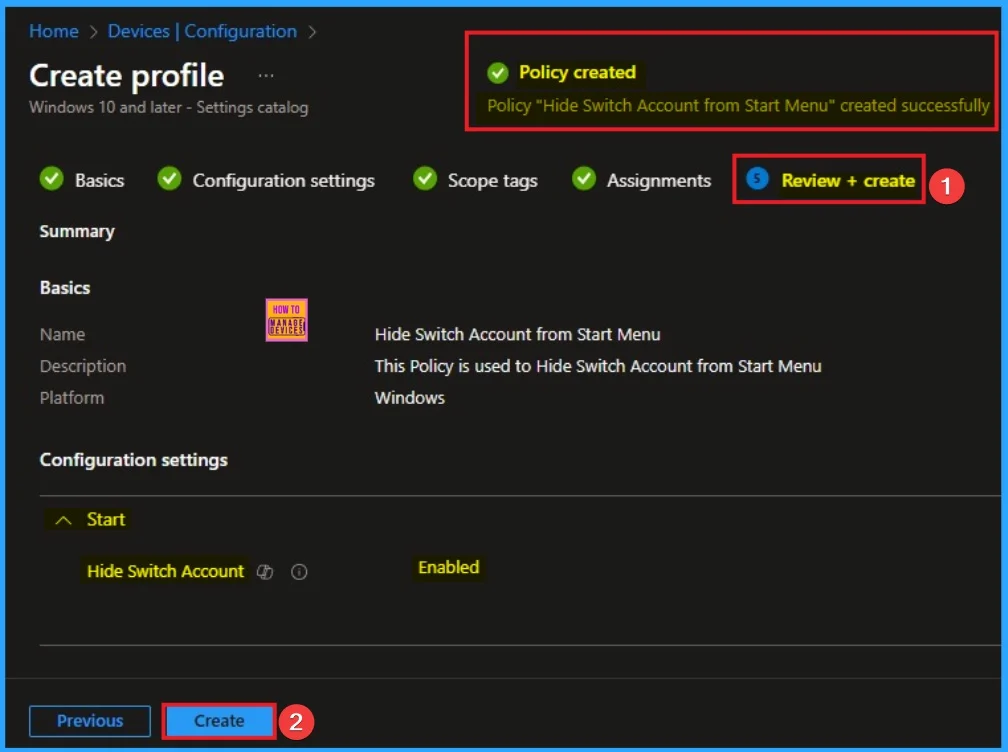Go to the Basics tab
Viewport: 1008px width, 752px height.
pyautogui.click(x=99, y=181)
